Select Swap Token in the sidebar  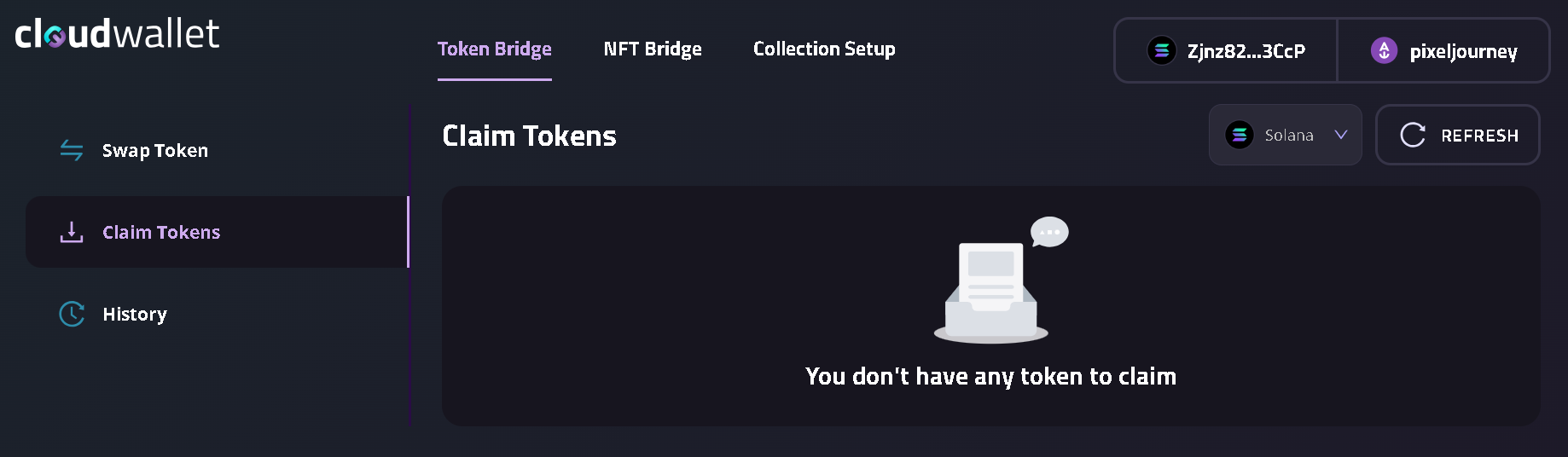(x=155, y=151)
